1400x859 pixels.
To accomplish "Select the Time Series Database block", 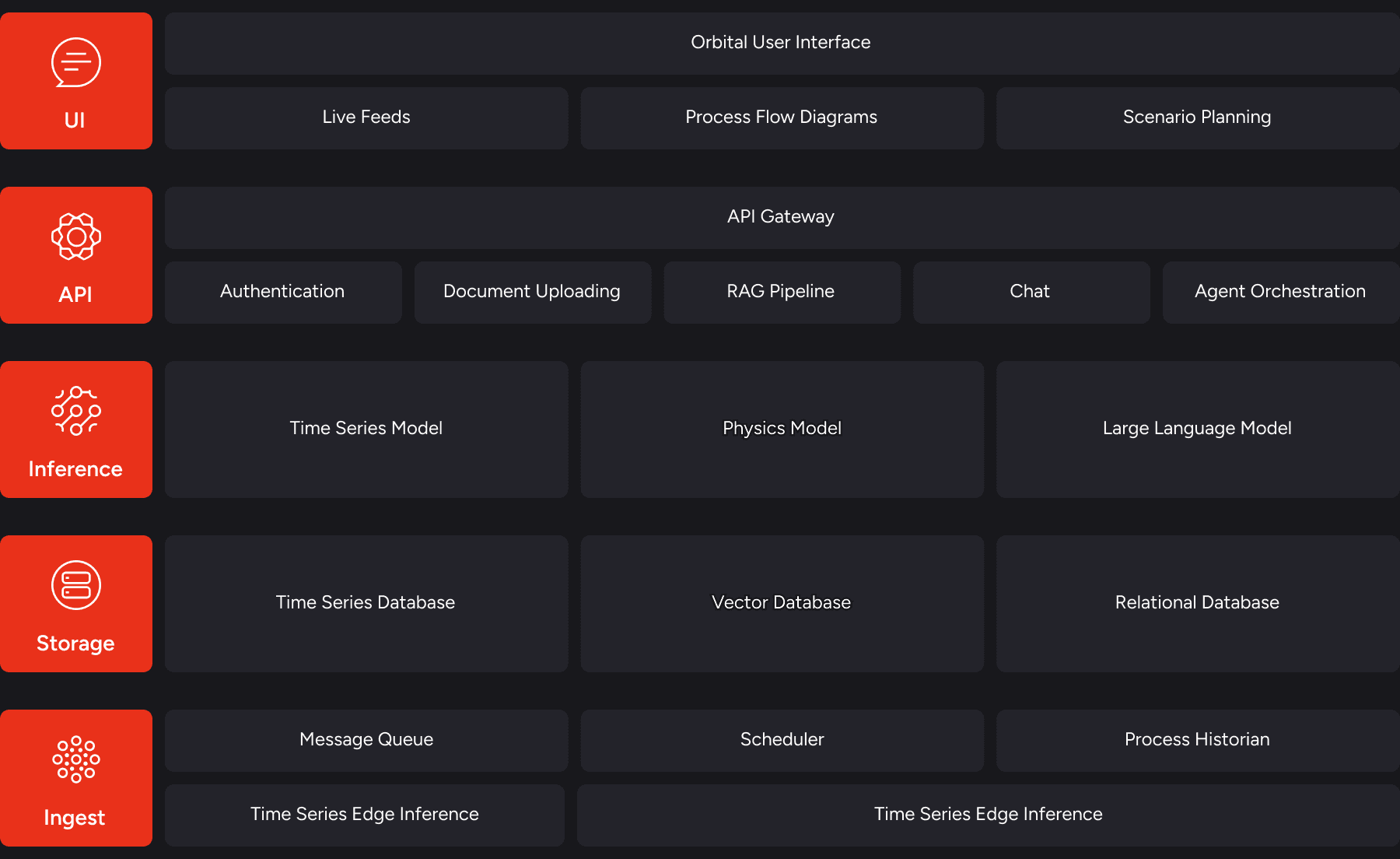I will click(x=366, y=604).
